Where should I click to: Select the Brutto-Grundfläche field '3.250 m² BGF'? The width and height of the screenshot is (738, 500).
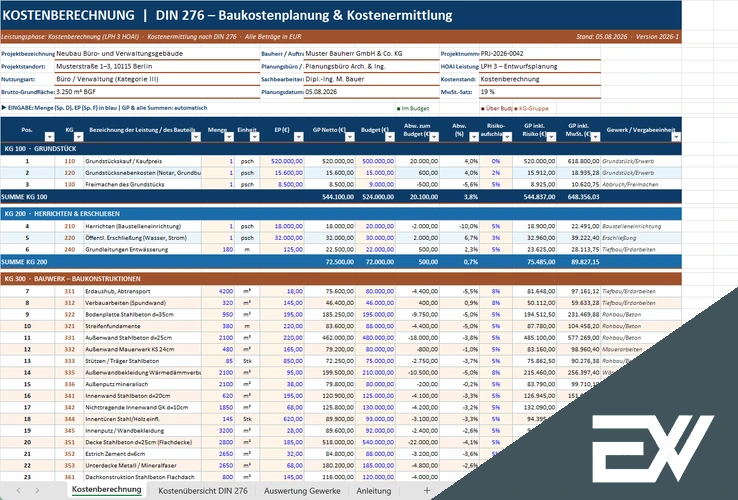coord(157,92)
